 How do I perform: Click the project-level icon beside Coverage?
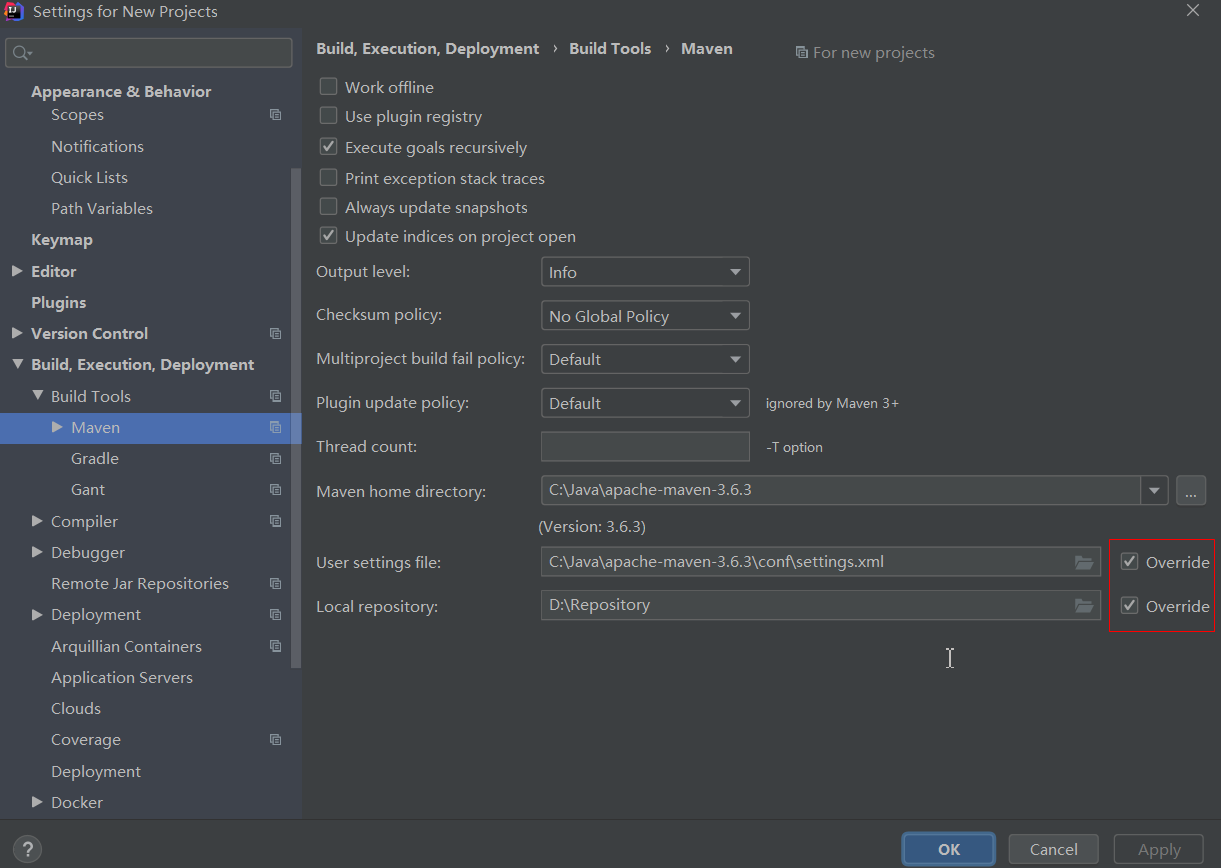275,740
